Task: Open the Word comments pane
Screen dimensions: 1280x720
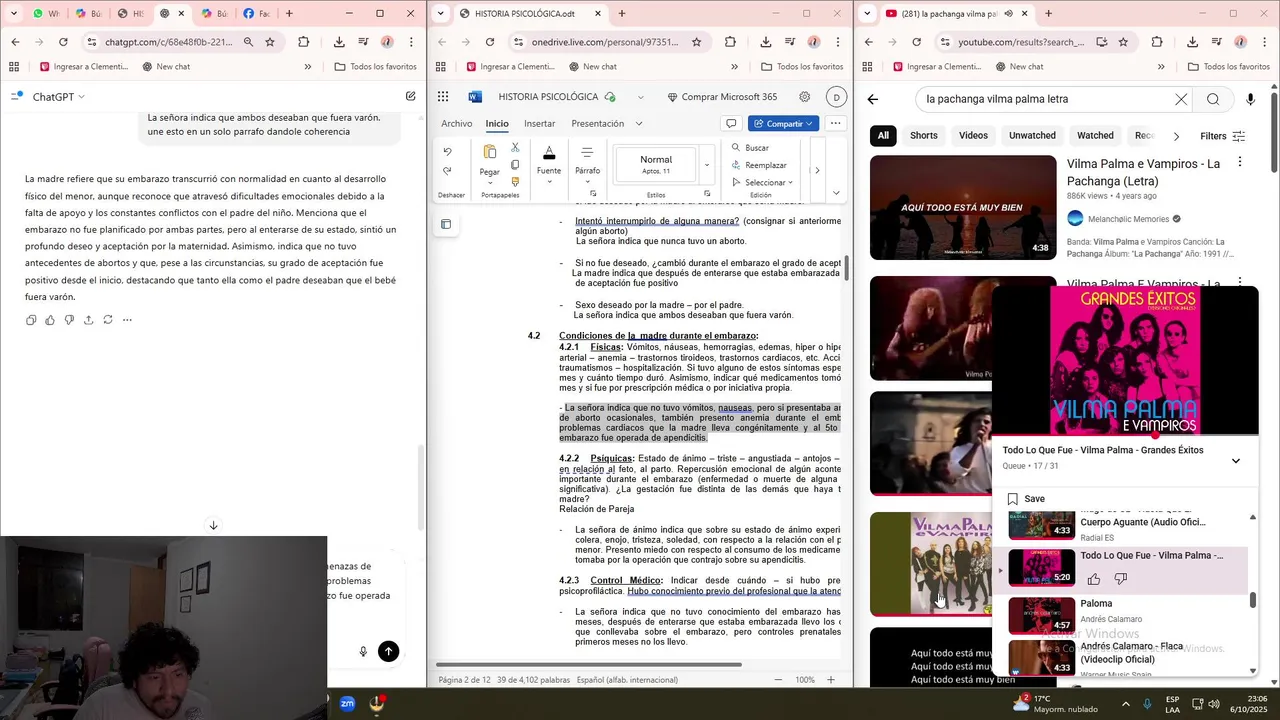Action: tap(731, 124)
